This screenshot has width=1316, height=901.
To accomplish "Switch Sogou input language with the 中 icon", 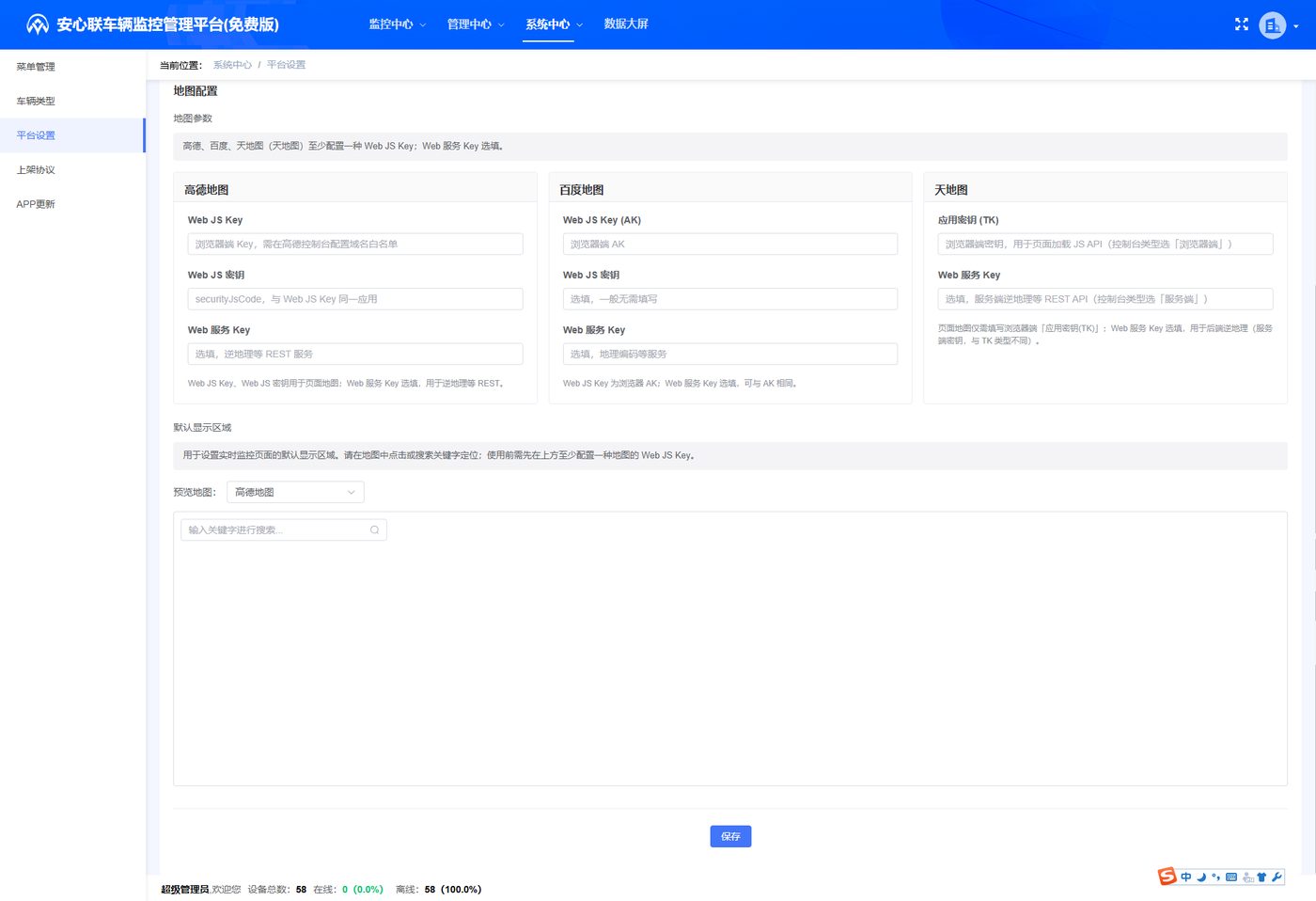I will coord(1186,877).
